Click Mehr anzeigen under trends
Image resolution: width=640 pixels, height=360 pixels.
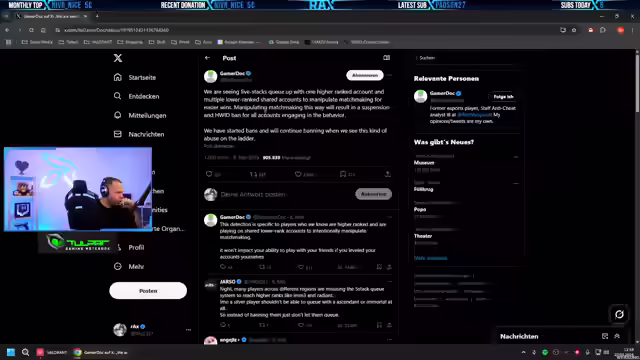(x=431, y=258)
